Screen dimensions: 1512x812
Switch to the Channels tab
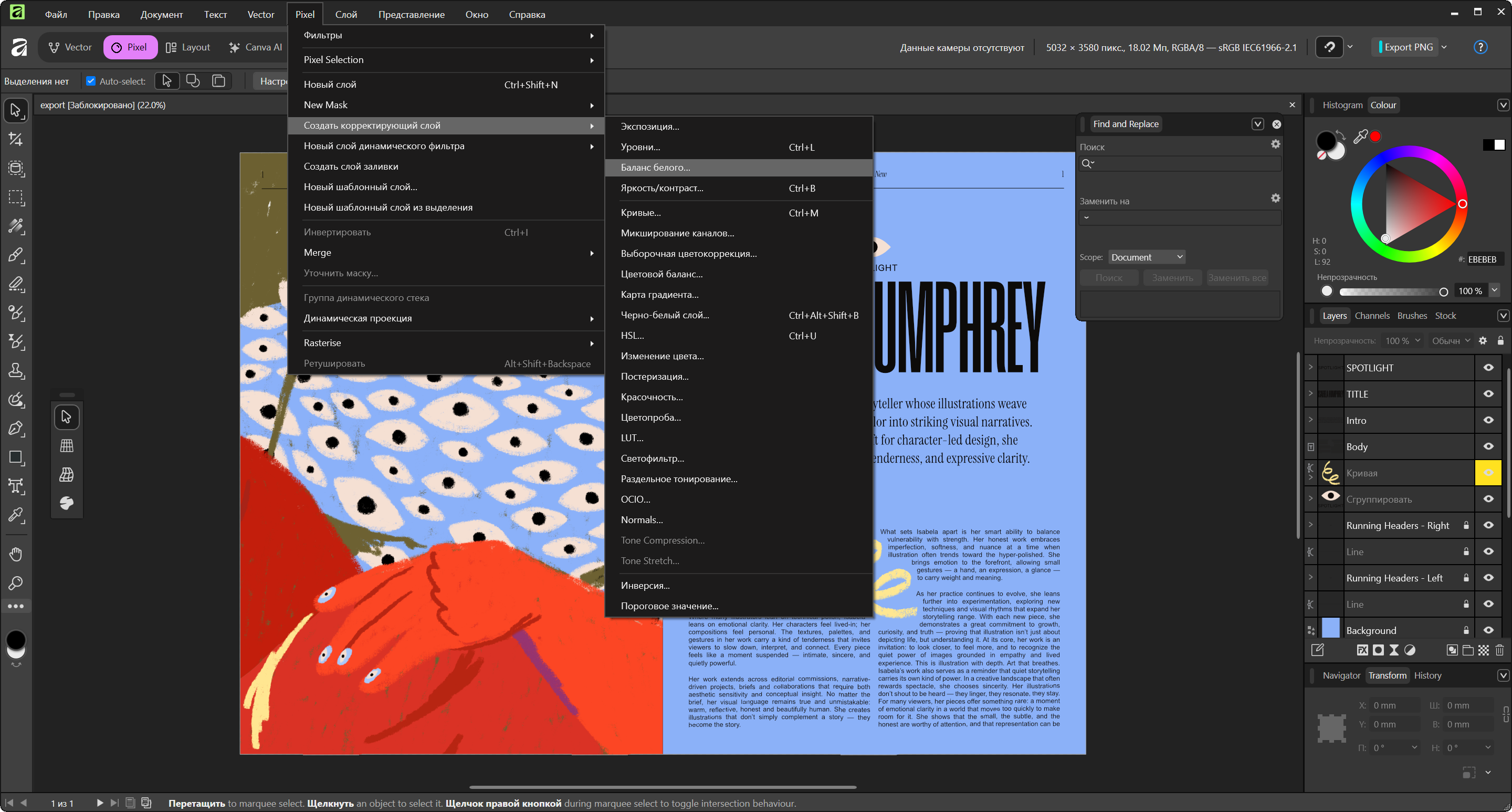click(x=1372, y=315)
